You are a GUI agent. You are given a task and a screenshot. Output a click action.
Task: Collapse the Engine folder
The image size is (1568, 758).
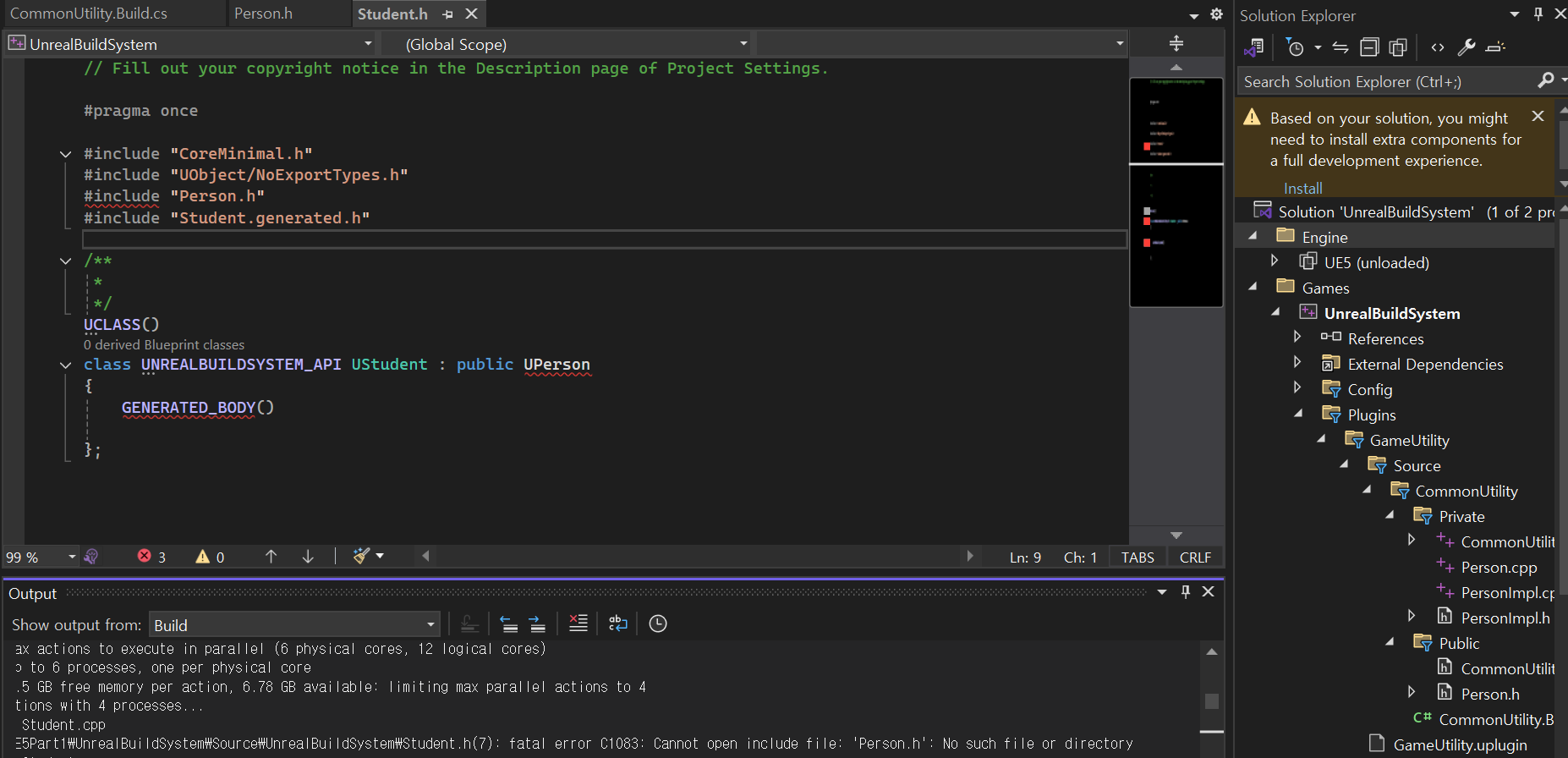pos(1253,236)
